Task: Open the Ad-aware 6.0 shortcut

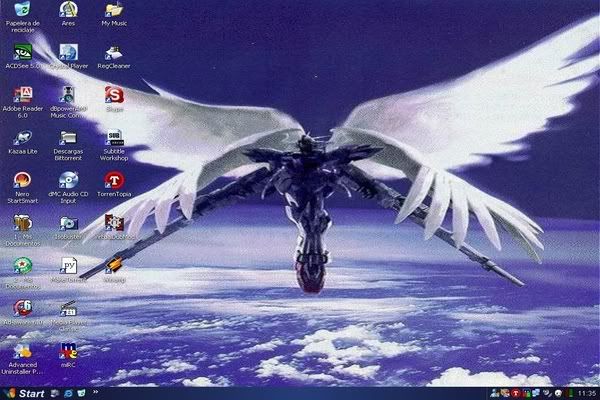Action: [23, 313]
